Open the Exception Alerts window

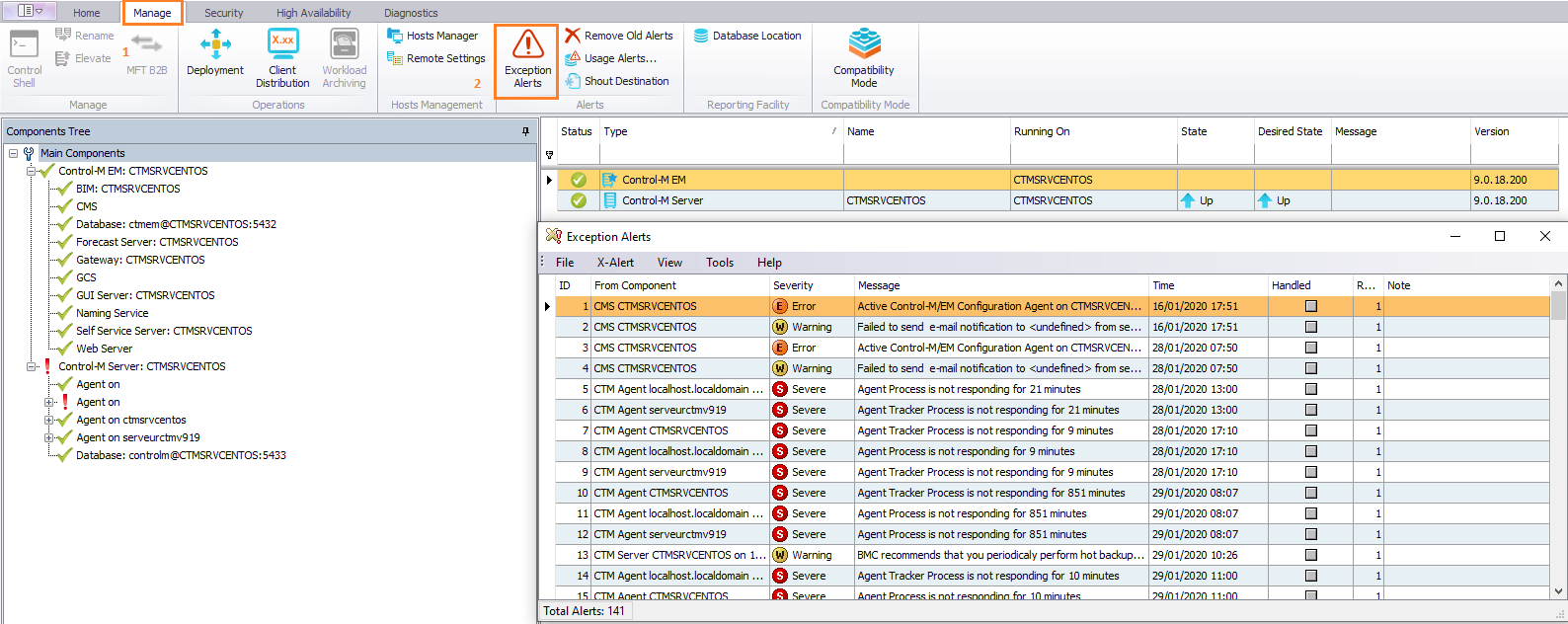coord(527,60)
